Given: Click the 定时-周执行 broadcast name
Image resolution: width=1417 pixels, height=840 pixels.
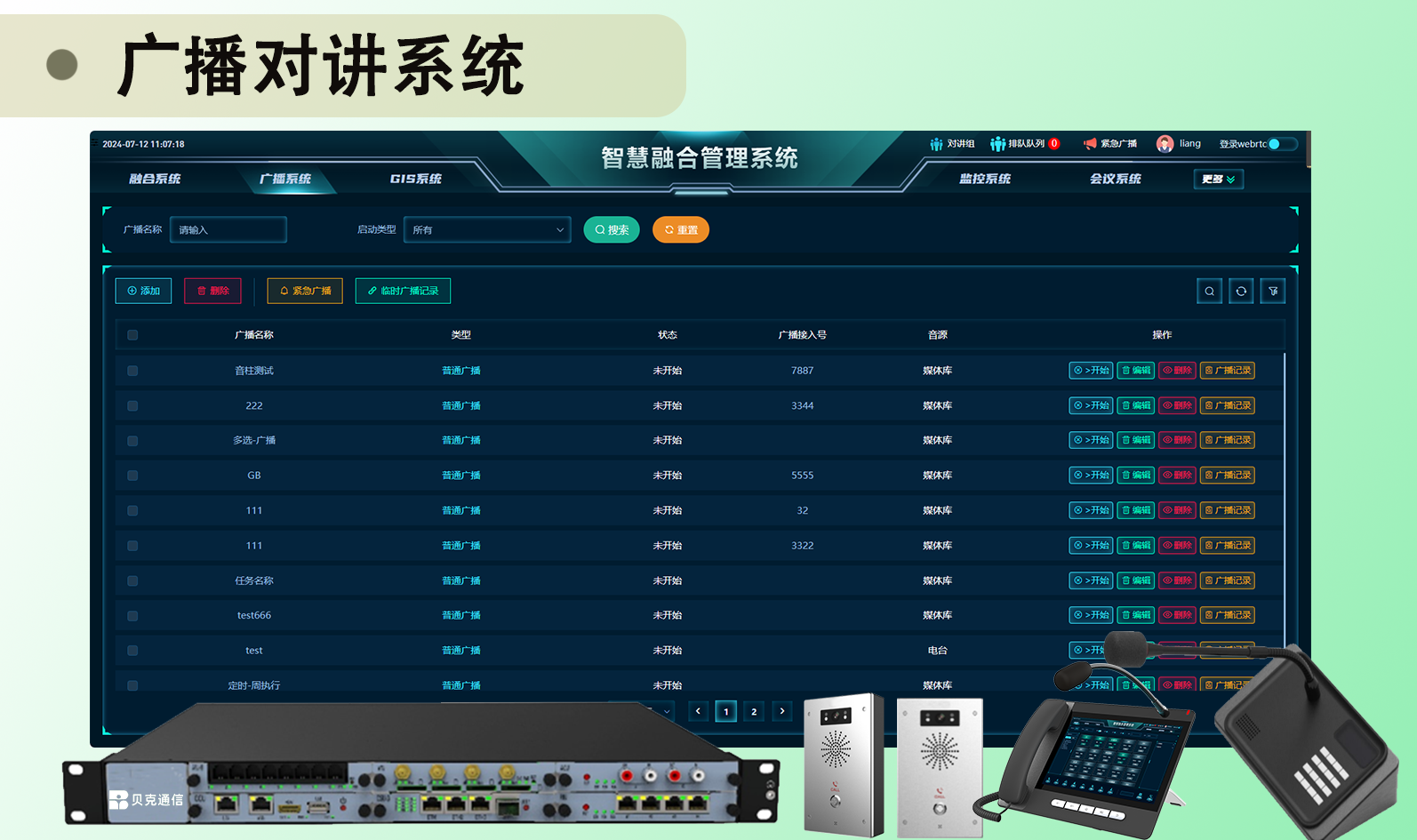Looking at the screenshot, I should click(254, 685).
